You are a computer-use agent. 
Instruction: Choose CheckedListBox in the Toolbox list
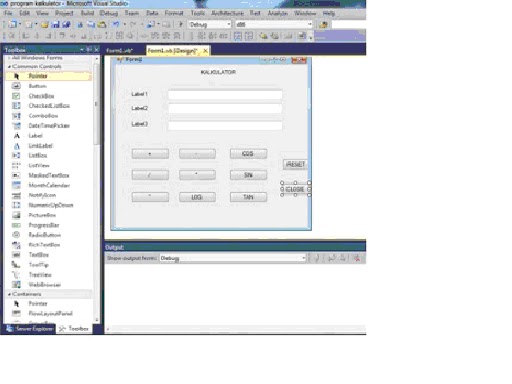49,106
